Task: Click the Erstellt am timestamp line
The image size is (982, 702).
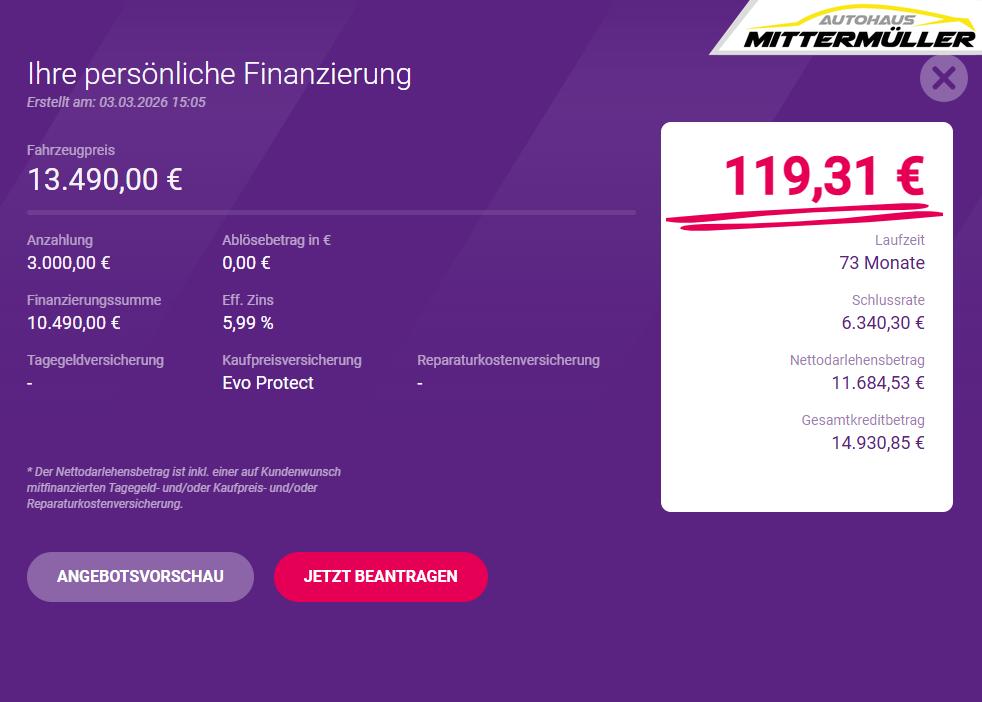Action: 116,102
